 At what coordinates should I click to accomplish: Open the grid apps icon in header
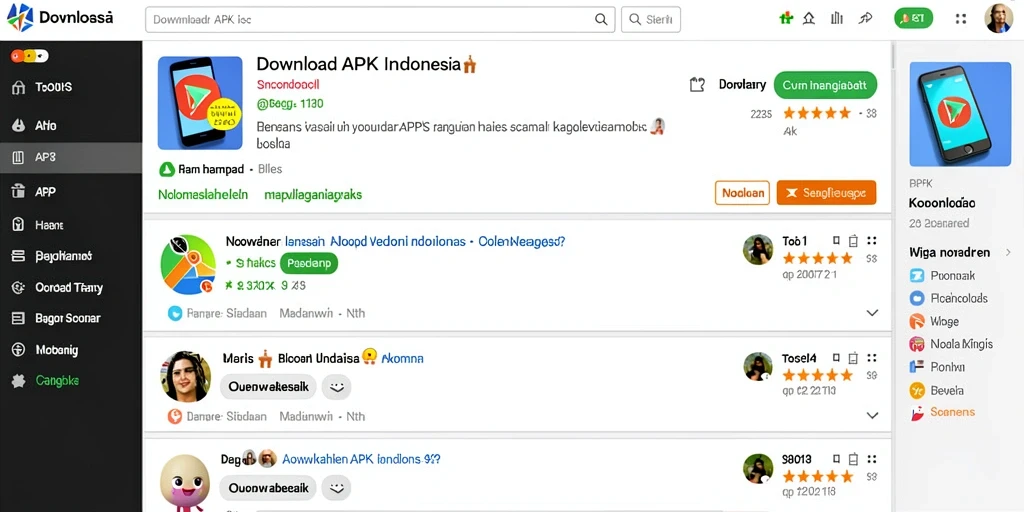[x=961, y=19]
